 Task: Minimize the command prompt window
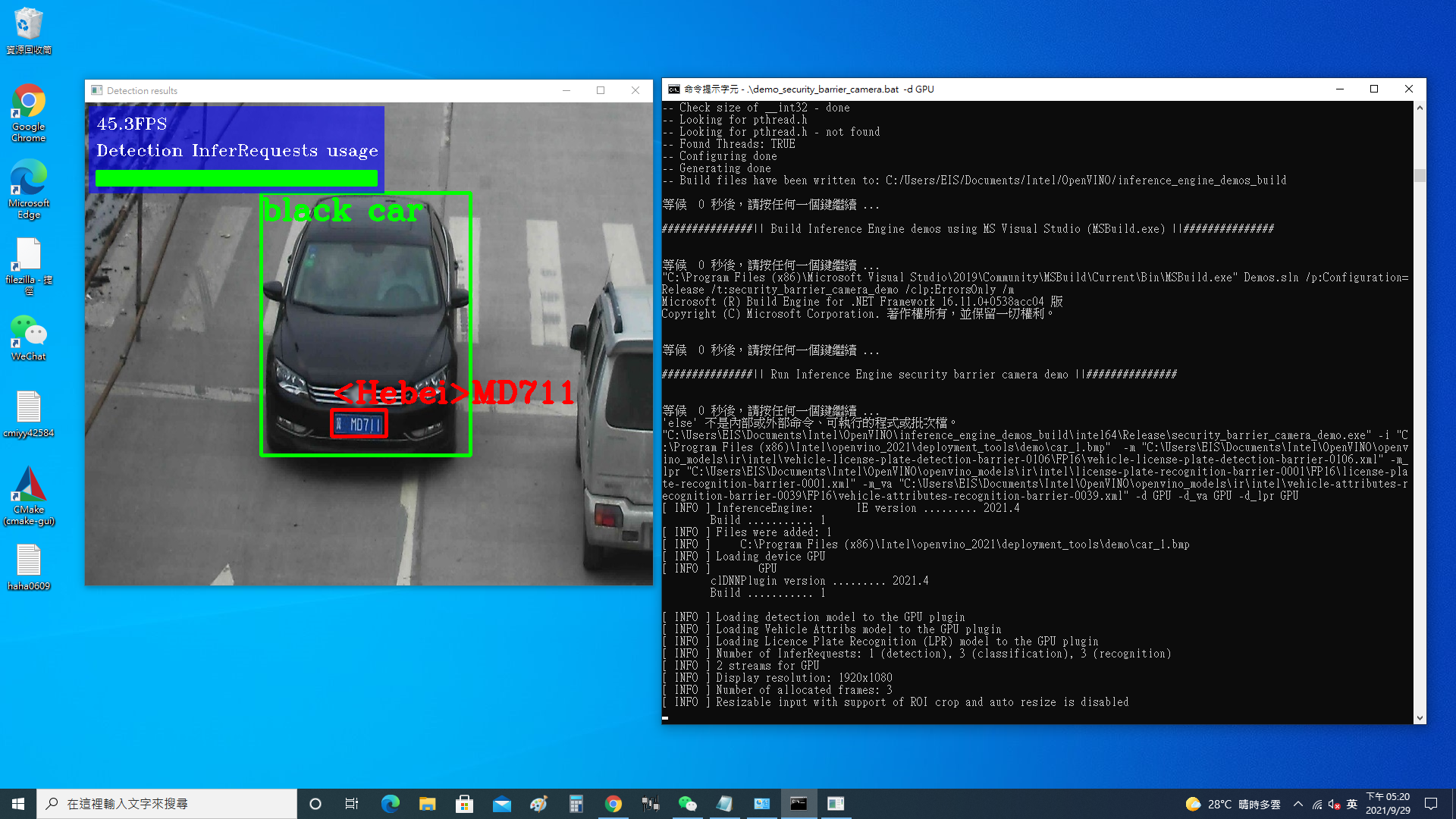click(1340, 89)
